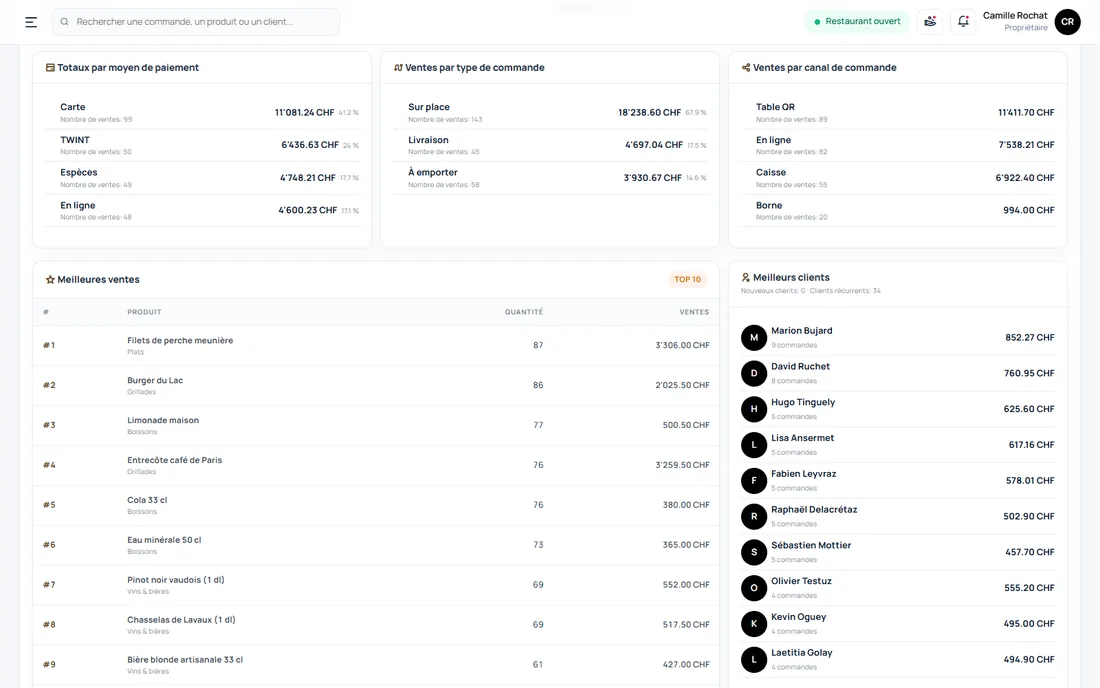Click the Livraison order type row
This screenshot has height=688, width=1100.
[x=550, y=145]
